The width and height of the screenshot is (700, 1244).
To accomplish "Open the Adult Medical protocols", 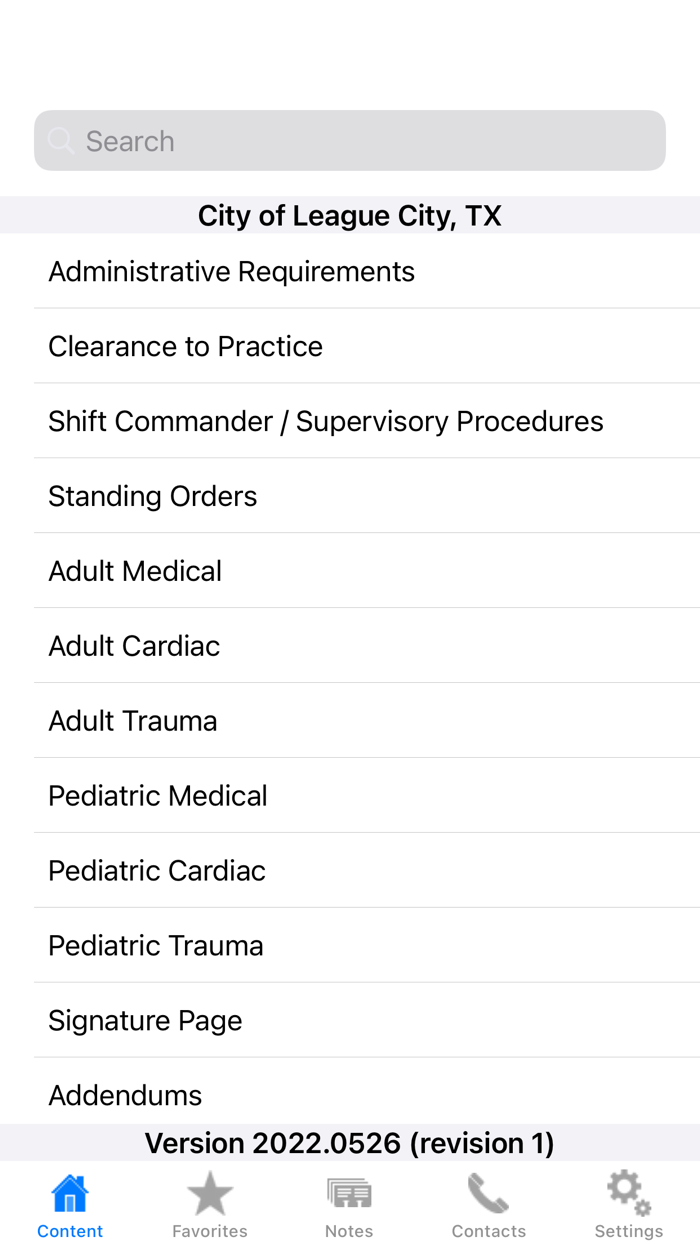I will click(135, 572).
